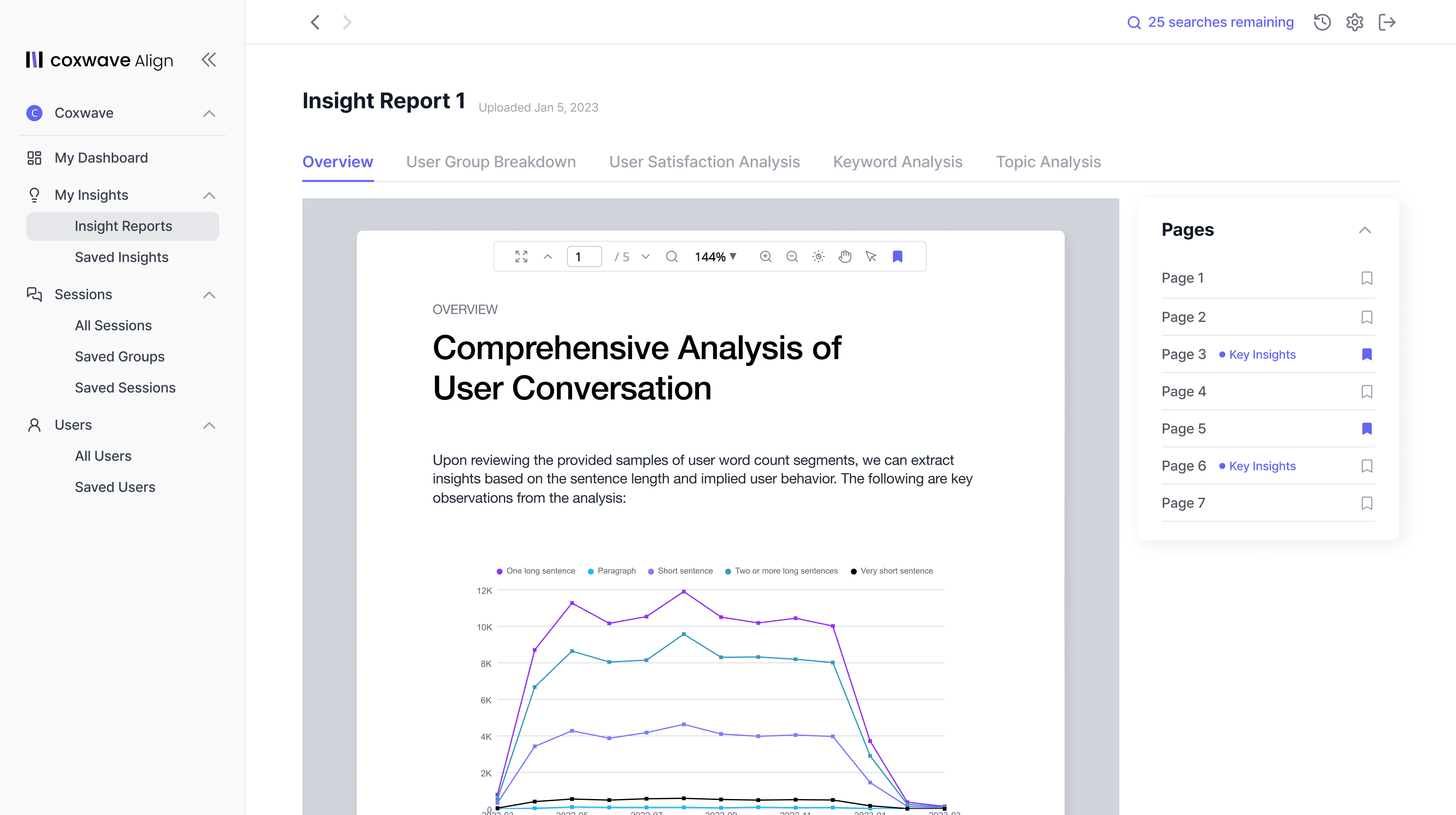
Task: Open search history clock icon
Action: 1322,22
